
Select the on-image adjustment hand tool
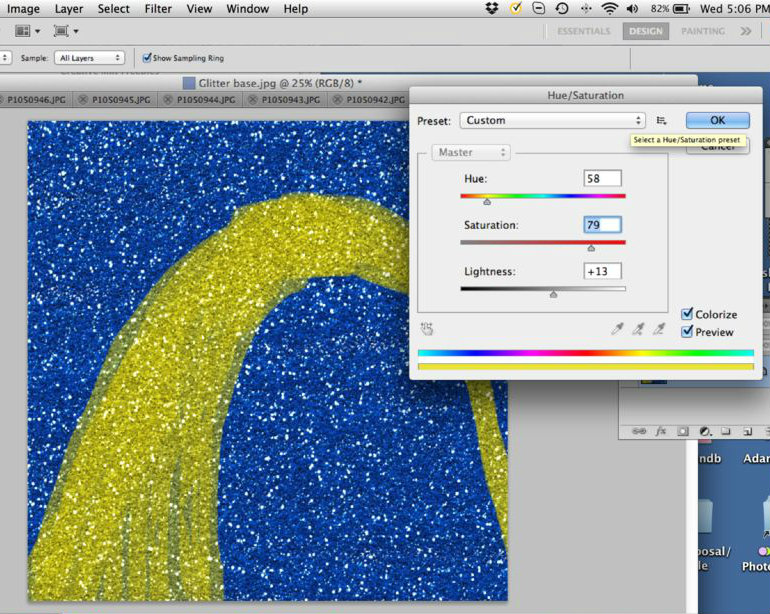pos(427,329)
